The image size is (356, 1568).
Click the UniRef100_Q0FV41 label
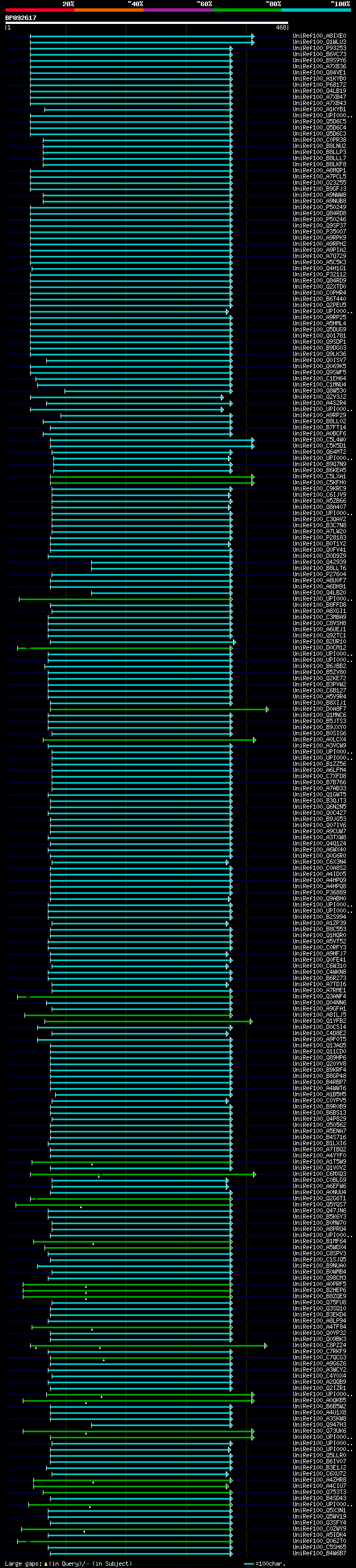[x=319, y=550]
